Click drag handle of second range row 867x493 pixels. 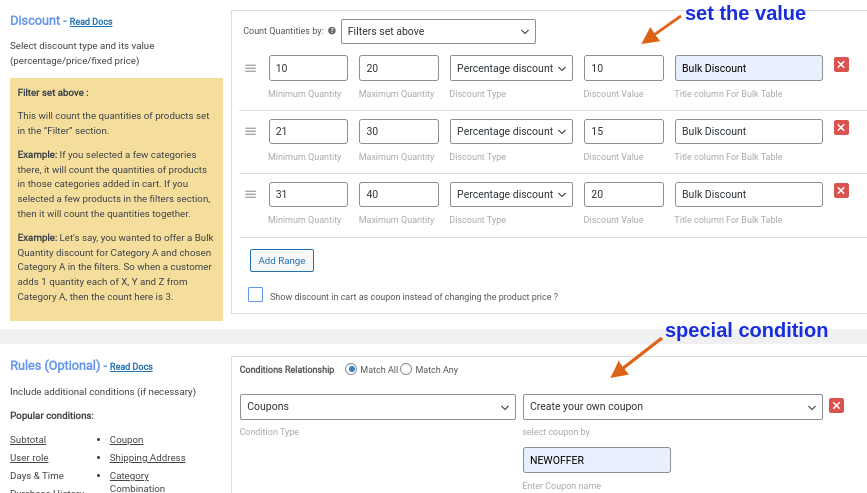(250, 131)
